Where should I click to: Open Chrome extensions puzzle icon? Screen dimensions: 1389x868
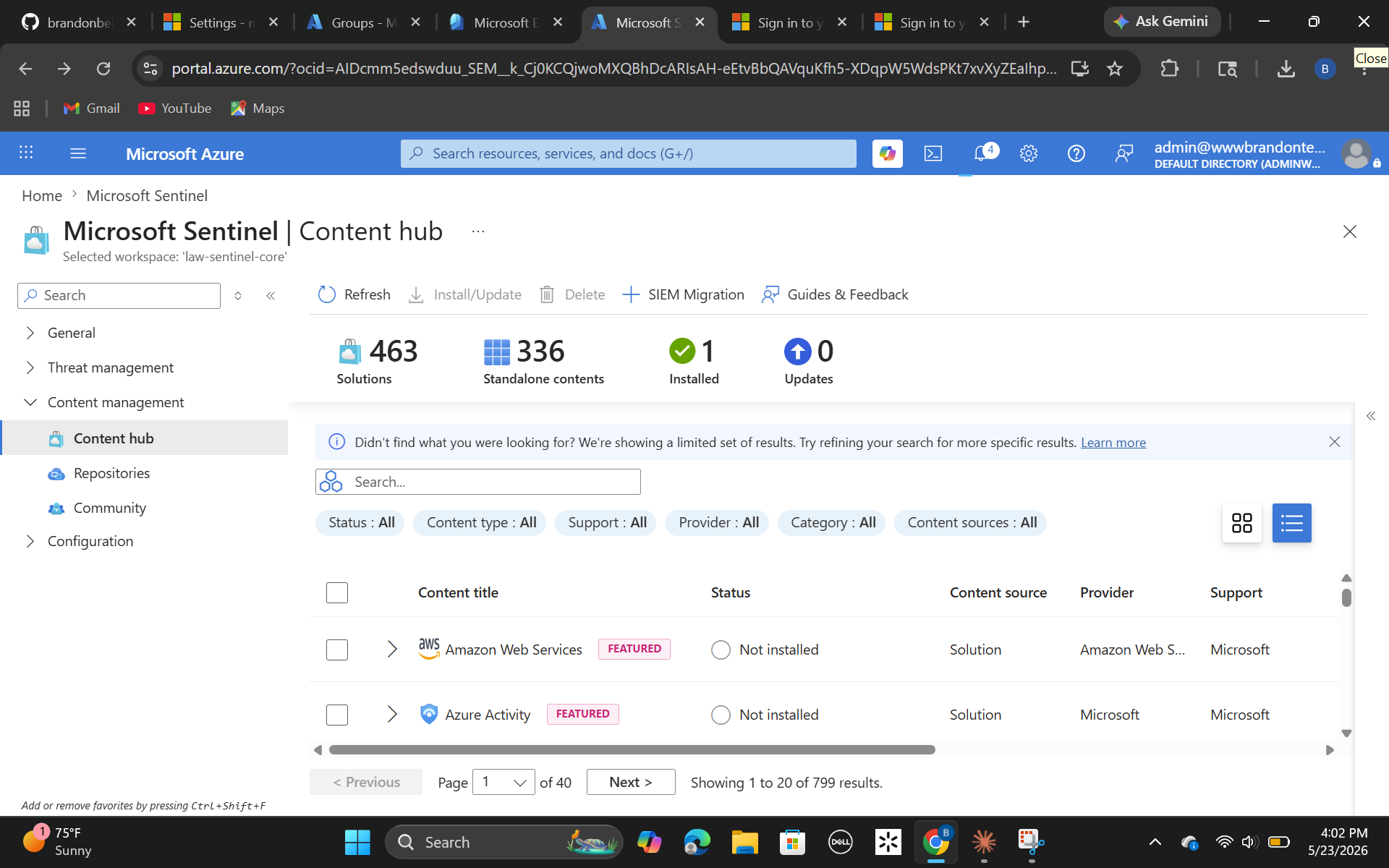pyautogui.click(x=1170, y=69)
